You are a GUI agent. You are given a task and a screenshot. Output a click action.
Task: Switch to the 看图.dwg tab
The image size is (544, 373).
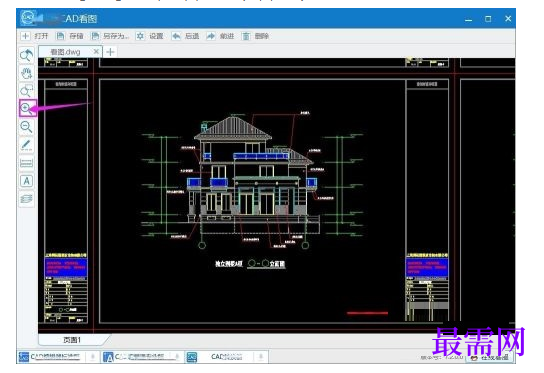65,52
